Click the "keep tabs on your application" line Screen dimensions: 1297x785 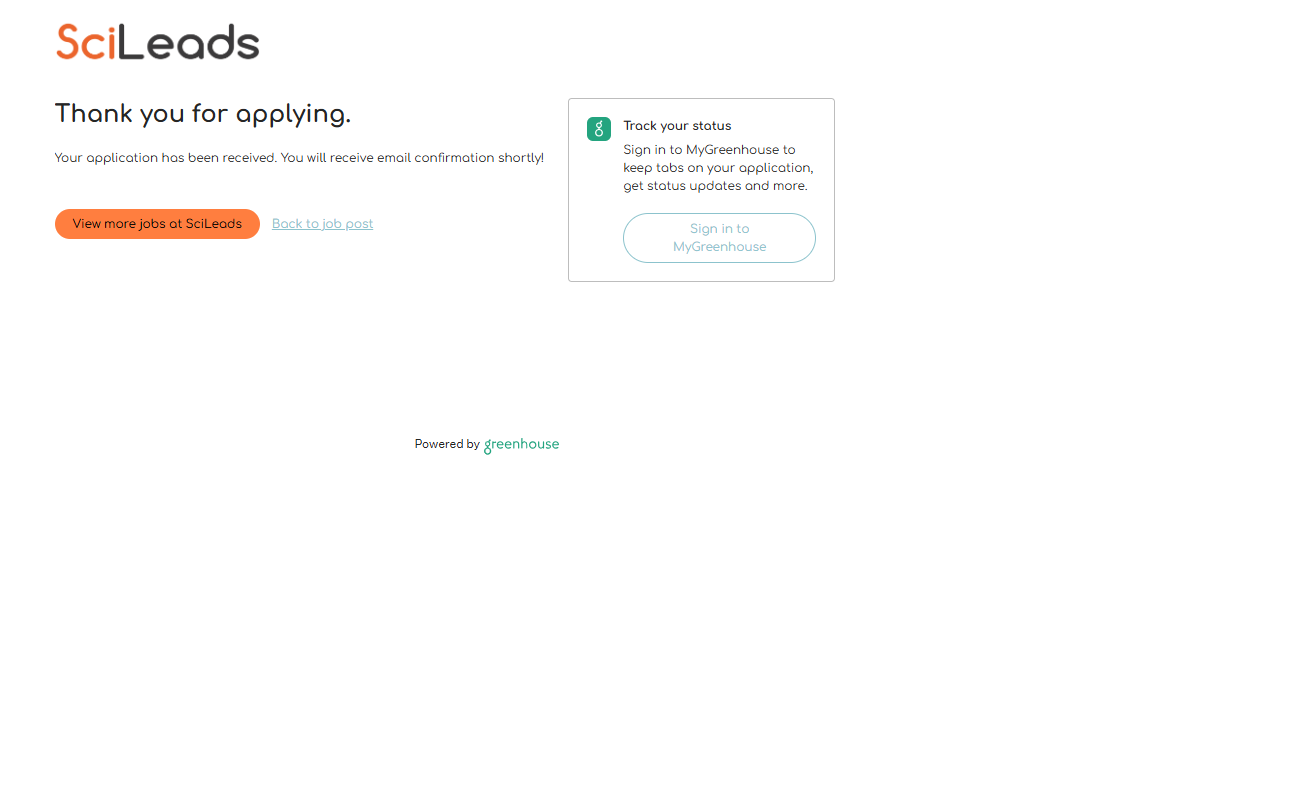pyautogui.click(x=718, y=168)
